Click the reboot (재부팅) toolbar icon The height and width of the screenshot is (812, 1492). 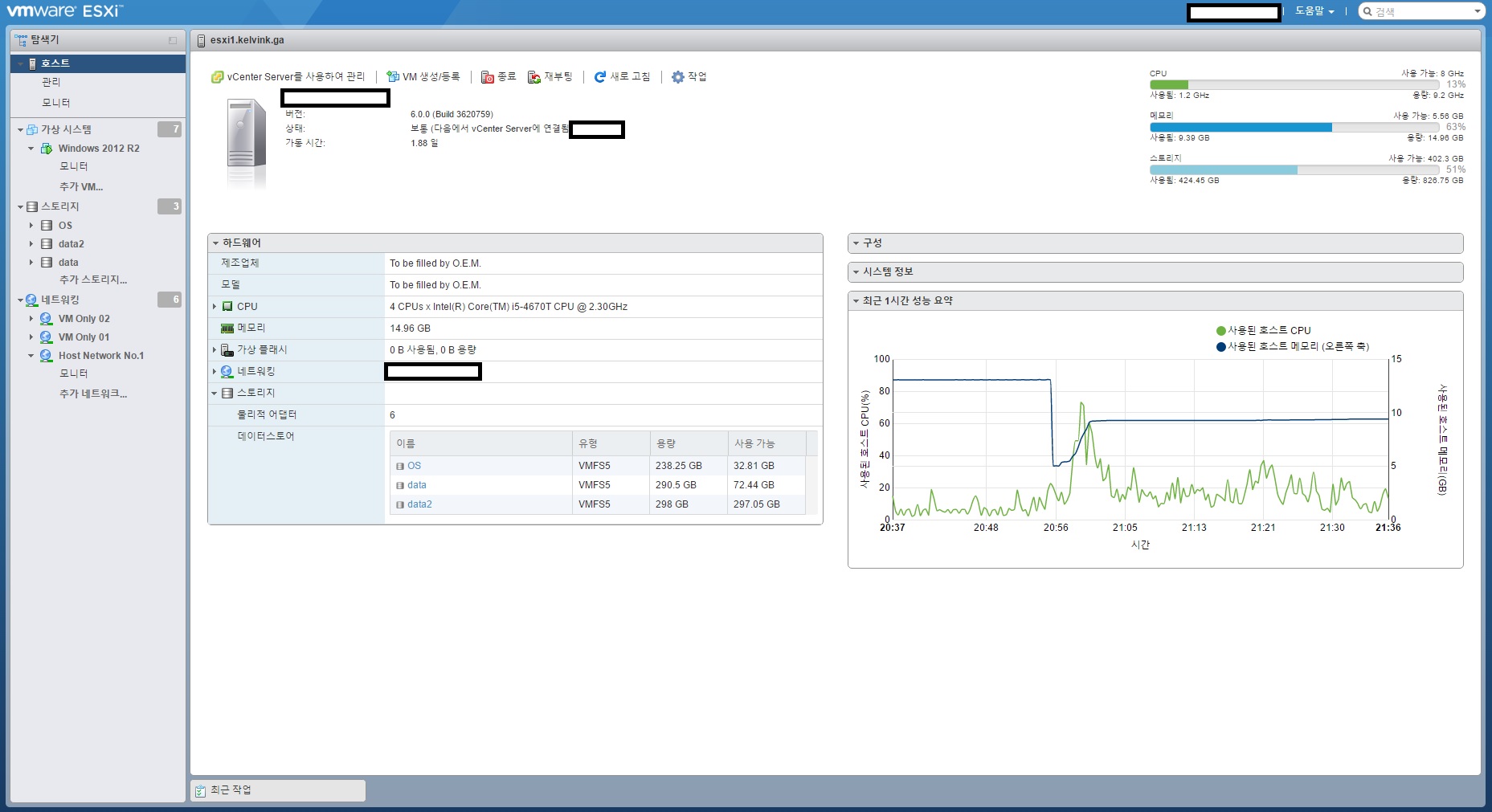pyautogui.click(x=534, y=77)
